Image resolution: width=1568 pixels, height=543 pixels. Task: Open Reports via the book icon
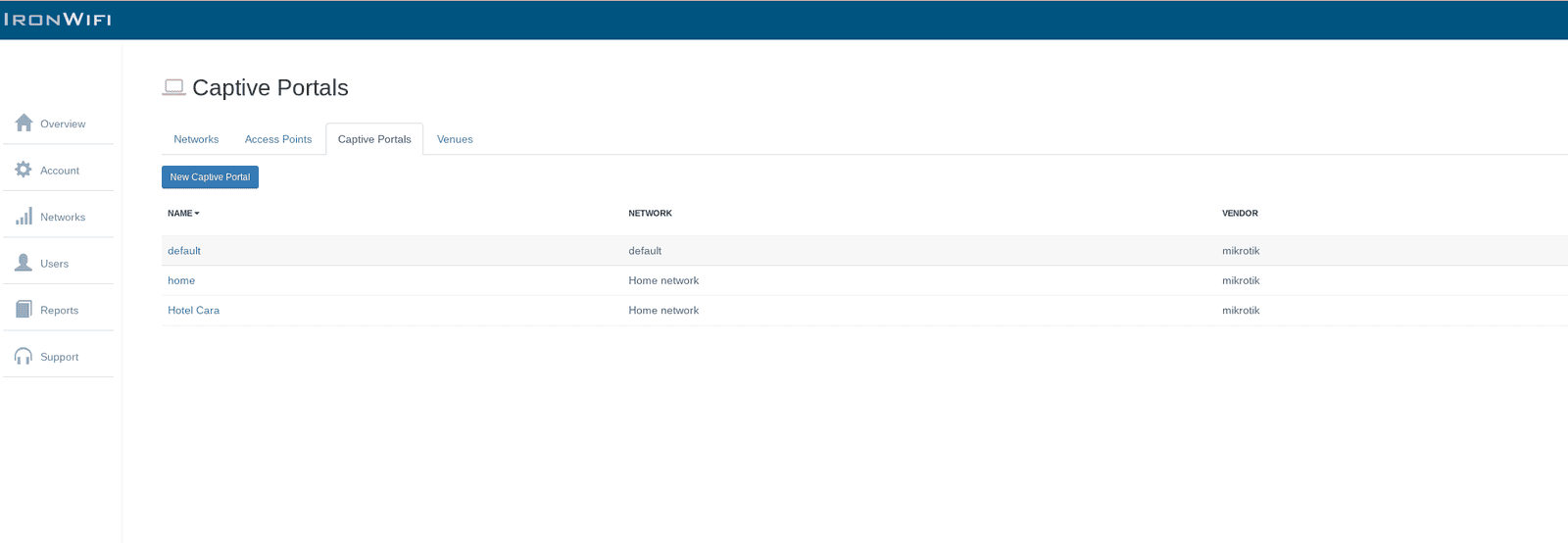[24, 310]
